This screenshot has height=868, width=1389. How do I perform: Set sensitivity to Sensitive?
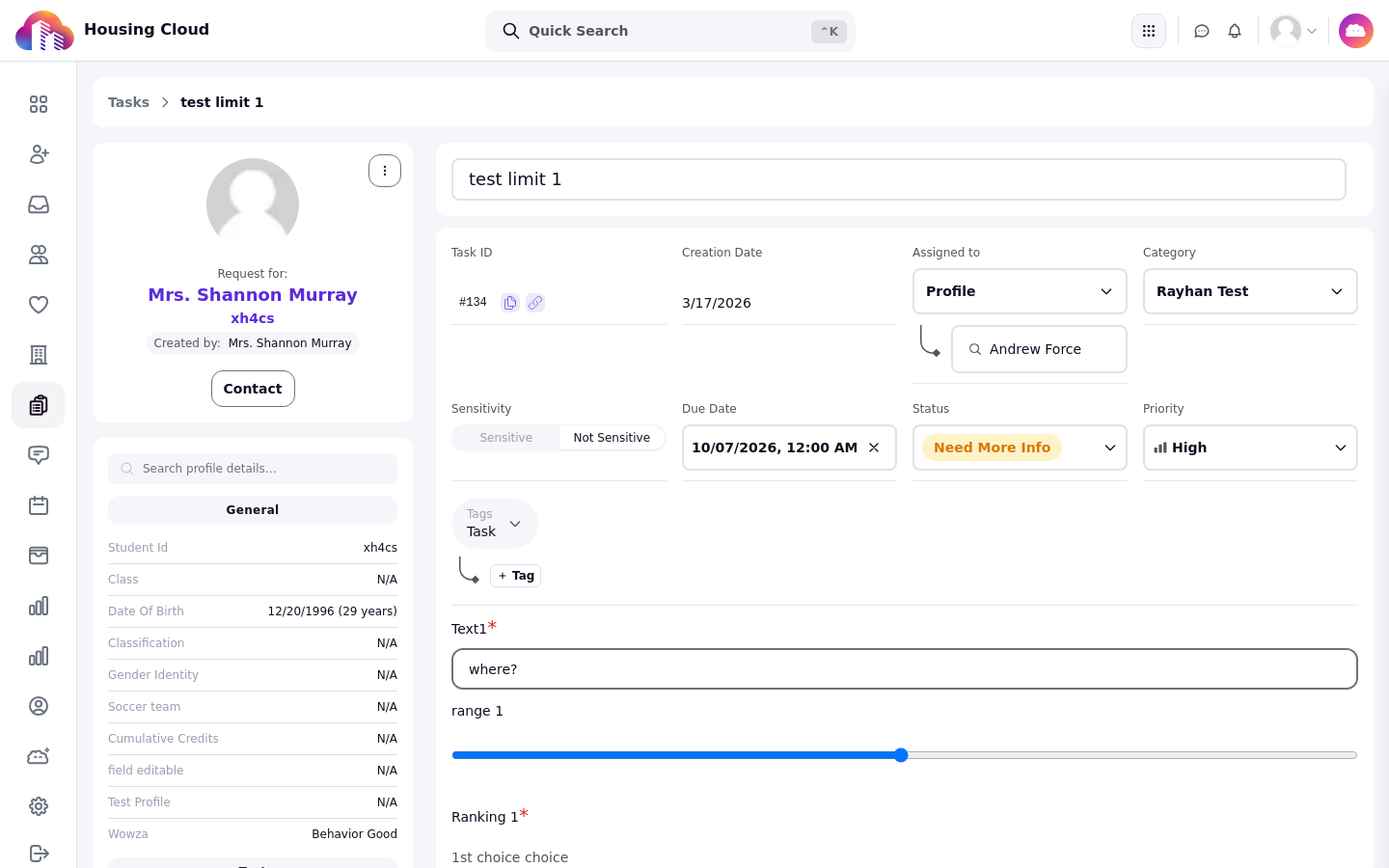(x=506, y=438)
